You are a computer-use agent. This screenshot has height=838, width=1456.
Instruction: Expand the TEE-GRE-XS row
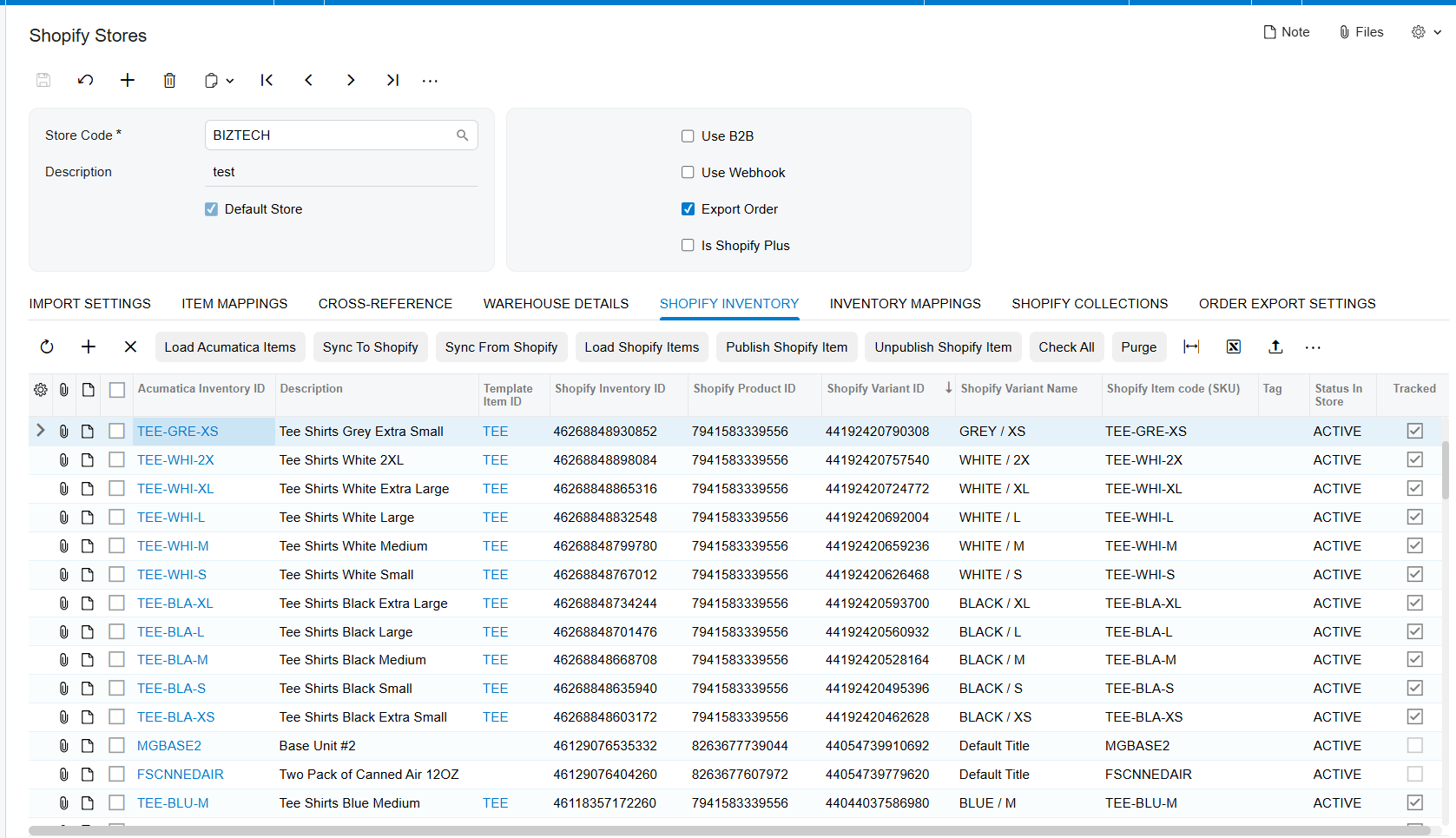pyautogui.click(x=41, y=431)
